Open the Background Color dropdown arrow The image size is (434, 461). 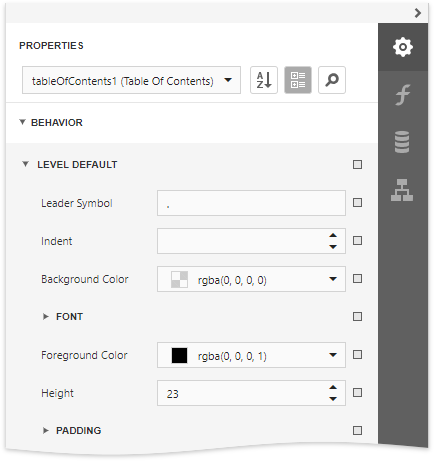[x=333, y=279]
